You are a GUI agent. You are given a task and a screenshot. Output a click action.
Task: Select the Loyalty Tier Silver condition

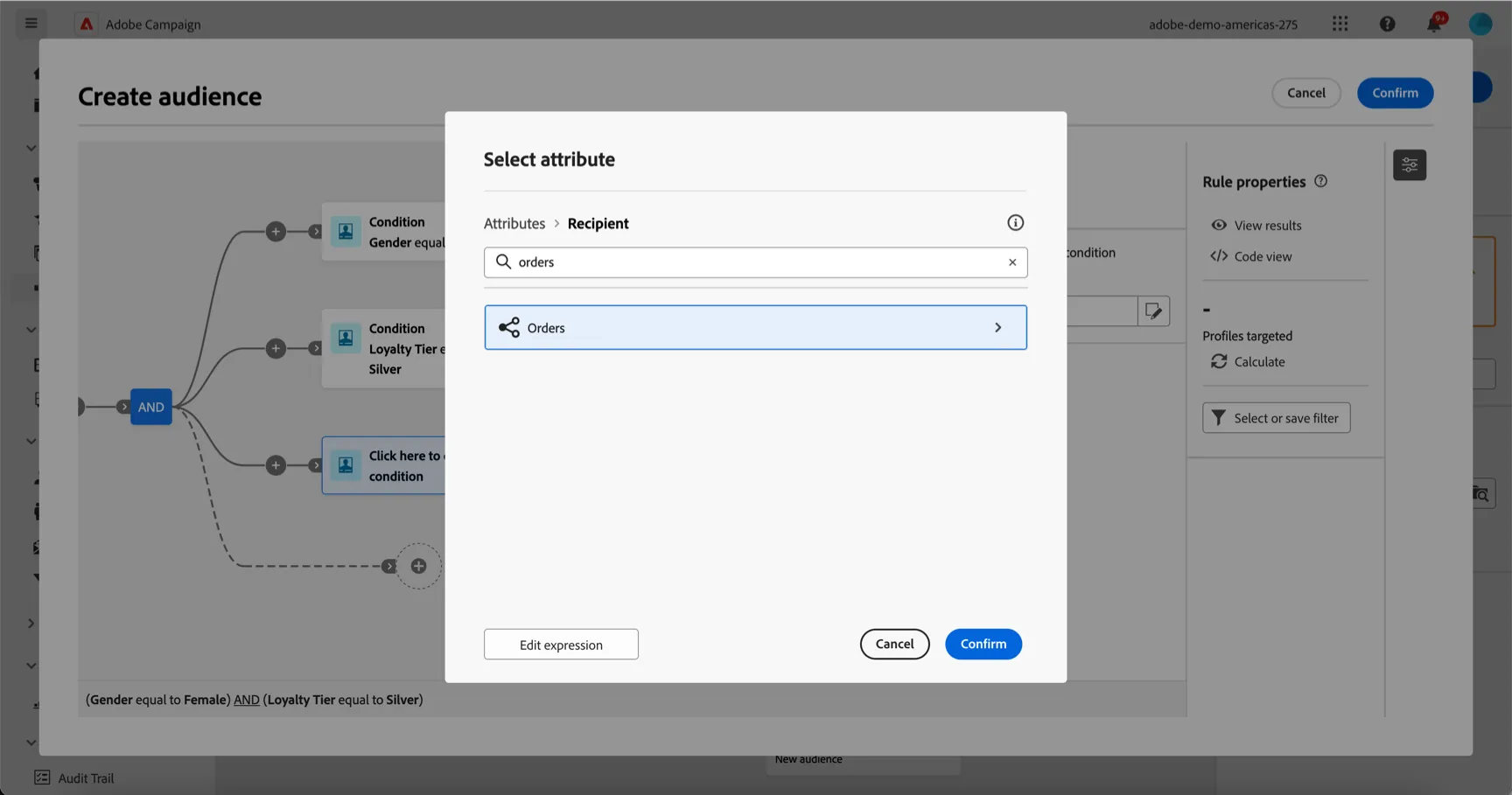click(x=384, y=349)
